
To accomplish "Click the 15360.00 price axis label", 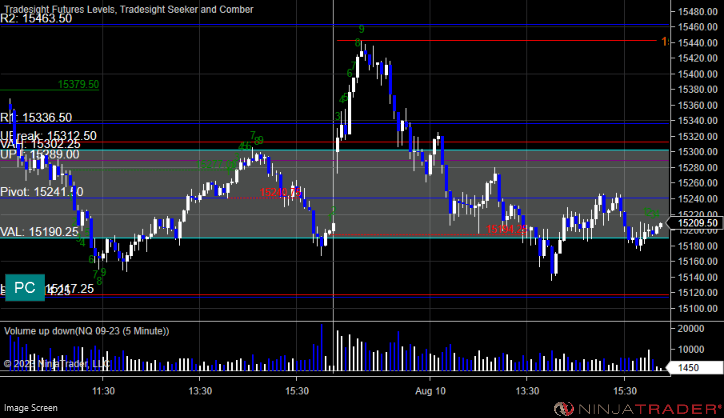I will click(x=698, y=106).
